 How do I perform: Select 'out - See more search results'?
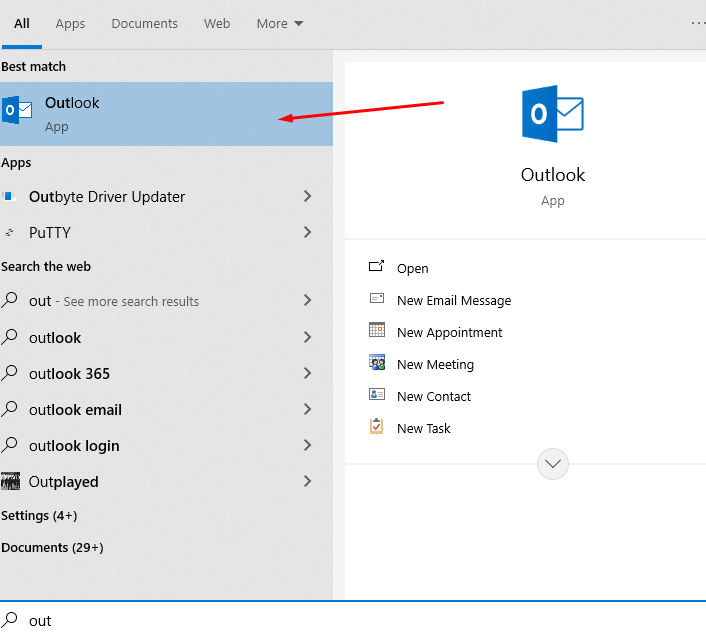click(166, 300)
